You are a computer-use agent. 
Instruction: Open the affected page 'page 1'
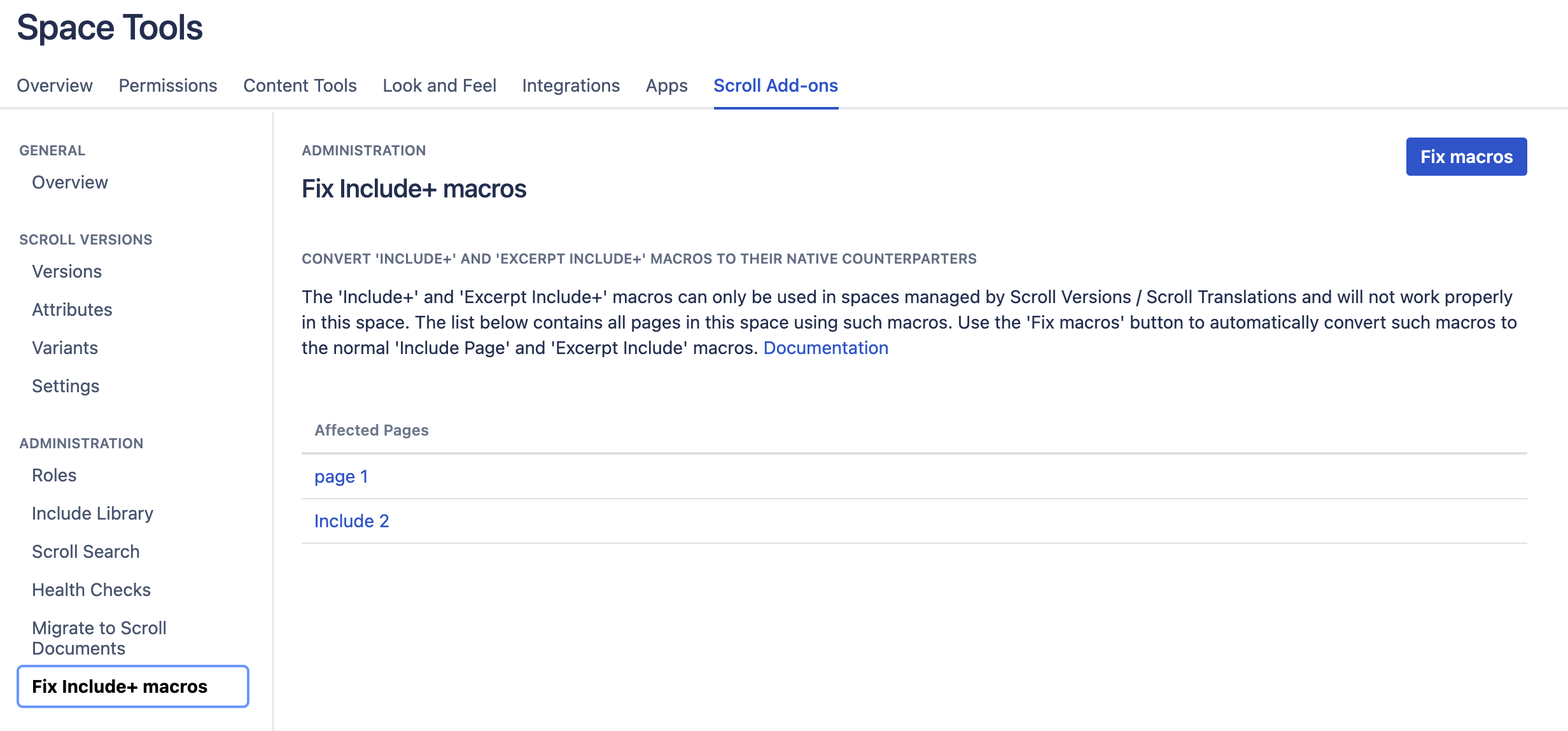click(x=341, y=476)
